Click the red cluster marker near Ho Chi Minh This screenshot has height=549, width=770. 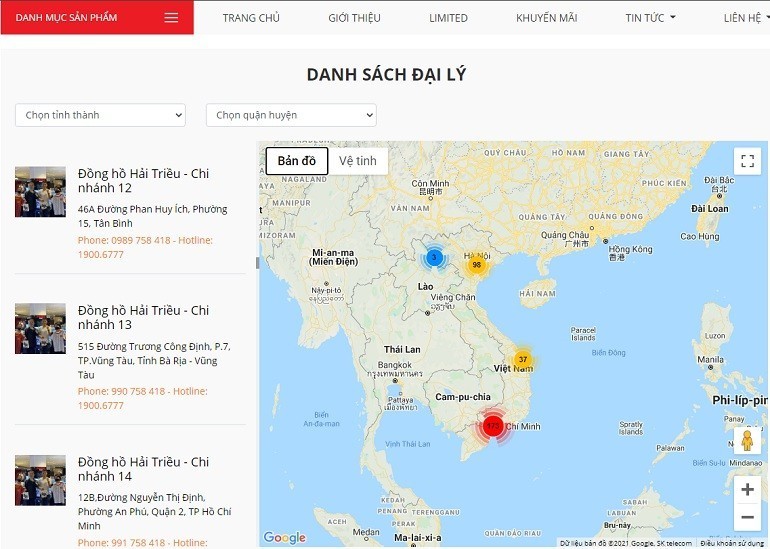coord(492,426)
